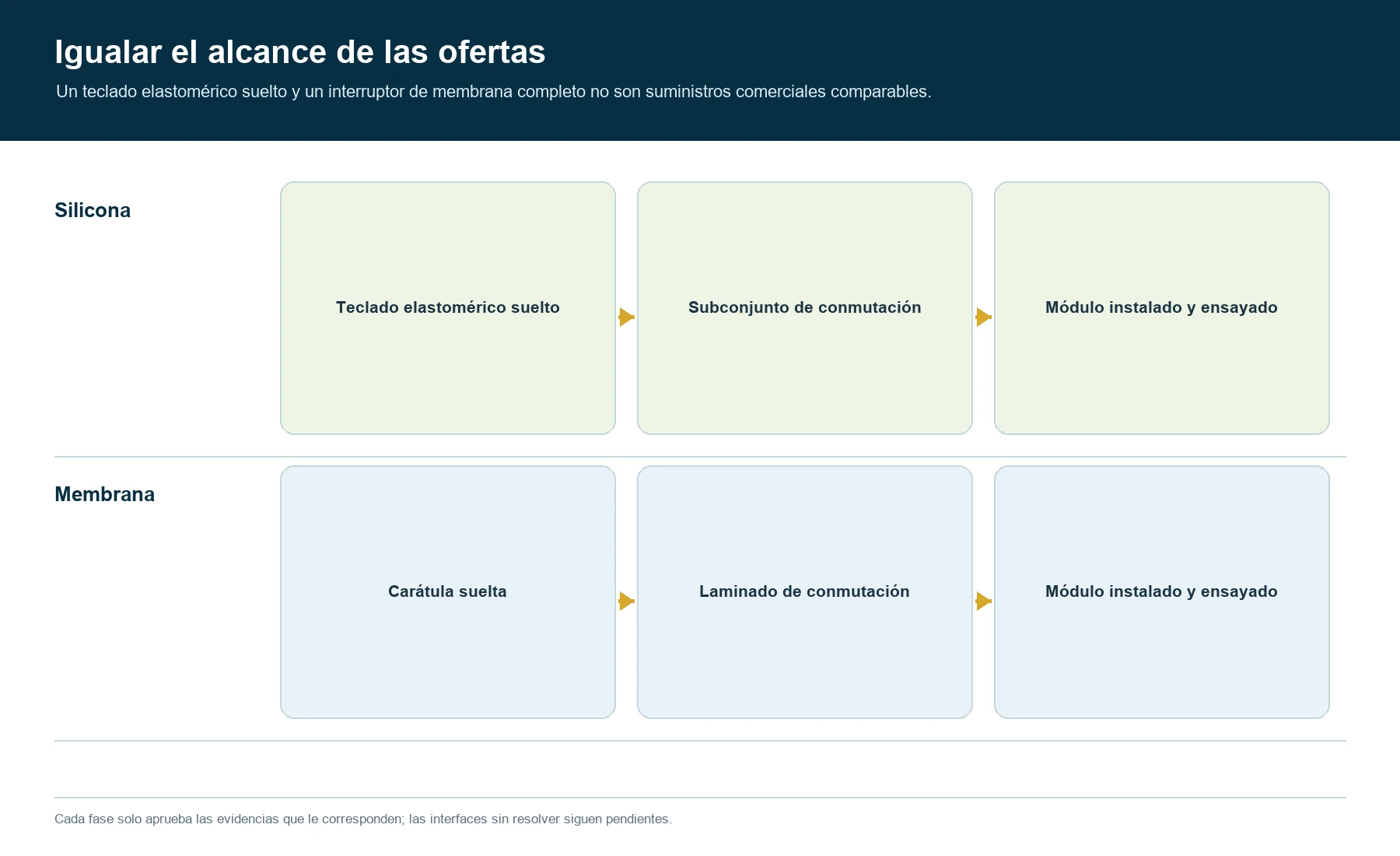This screenshot has width=1400, height=856.
Task: Select the subtitle about 'suministros comerciales comparables'
Action: point(493,92)
